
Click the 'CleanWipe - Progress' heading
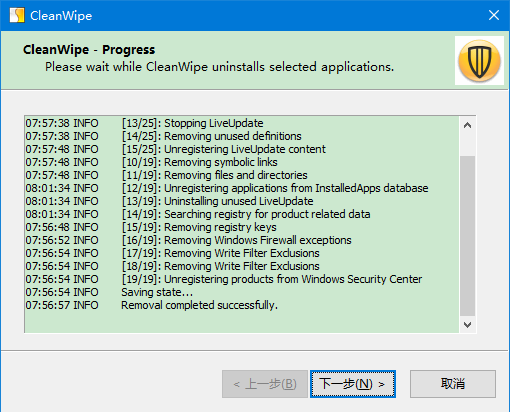point(89,50)
